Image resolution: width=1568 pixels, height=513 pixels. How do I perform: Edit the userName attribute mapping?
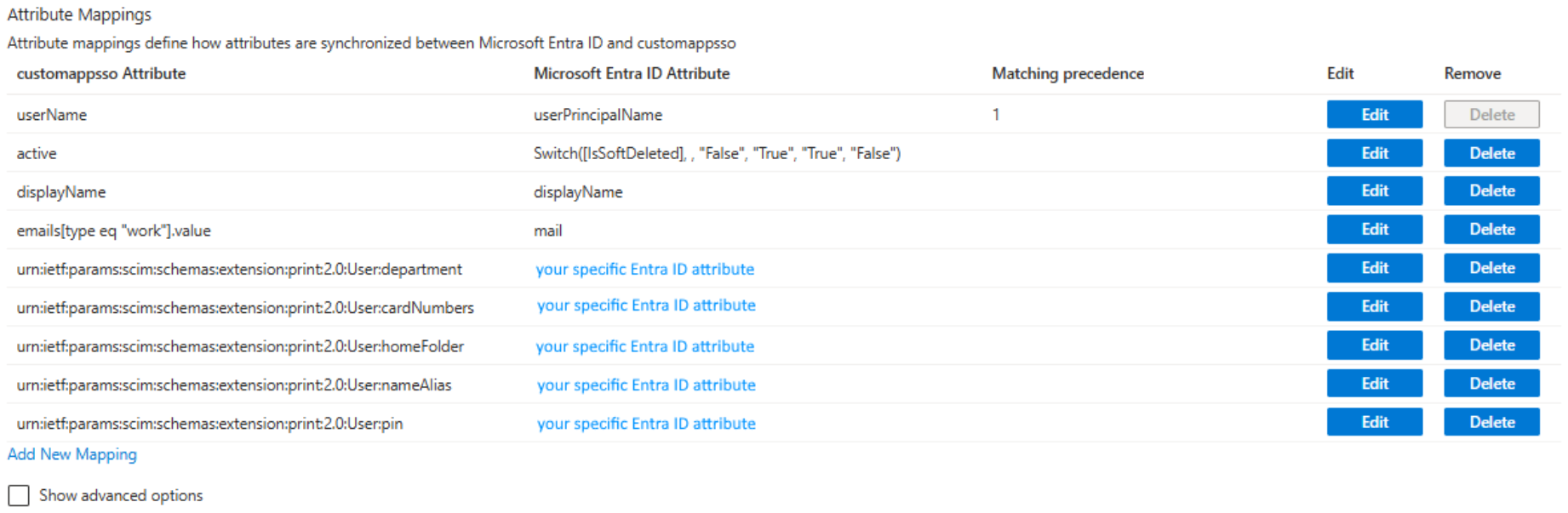pyautogui.click(x=1374, y=114)
